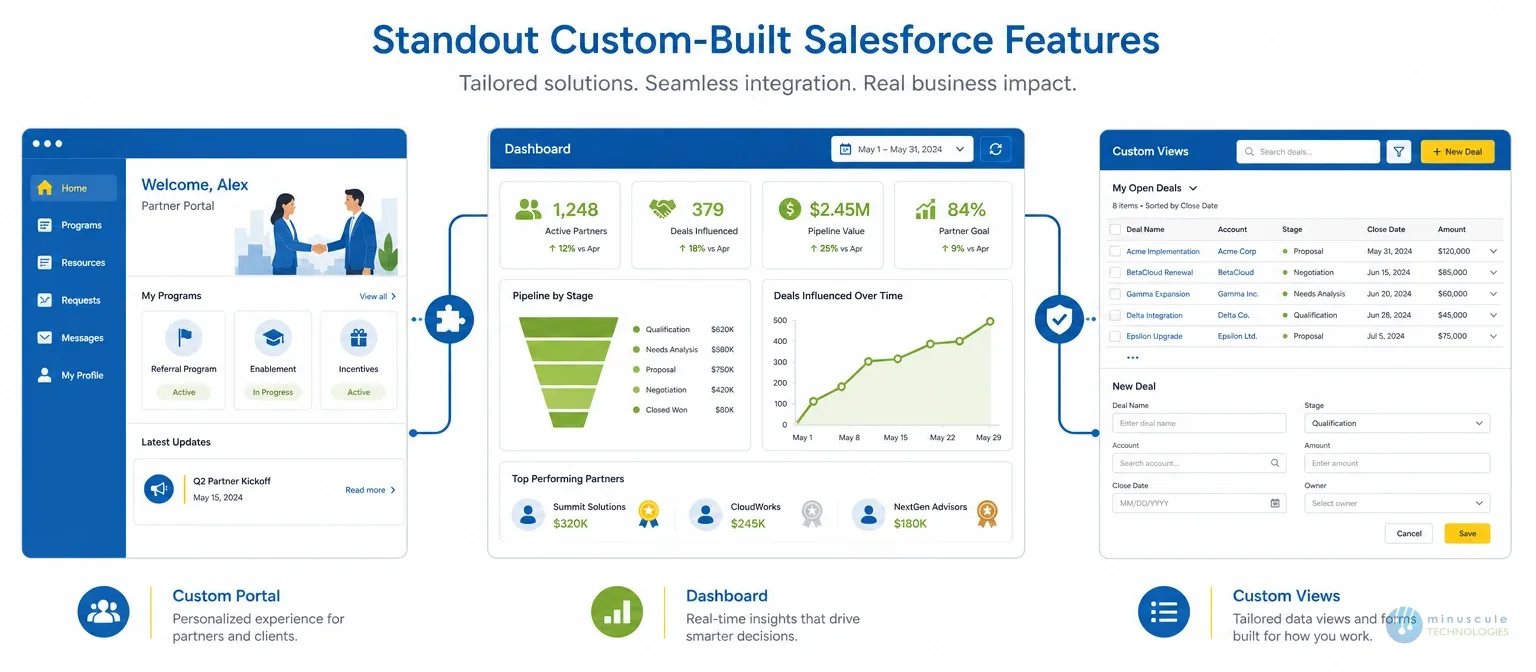1536x672 pixels.
Task: Click the silver medal beside CloudWorks
Action: [812, 514]
